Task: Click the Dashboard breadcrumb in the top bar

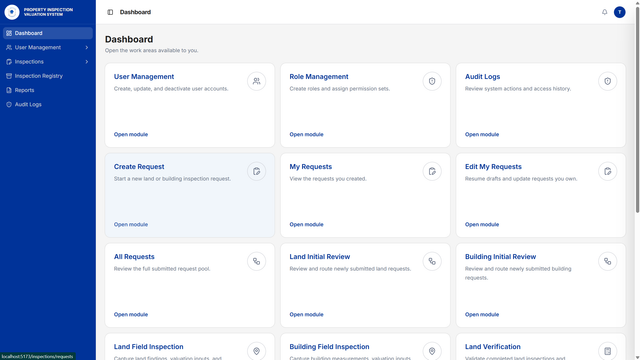Action: 135,12
